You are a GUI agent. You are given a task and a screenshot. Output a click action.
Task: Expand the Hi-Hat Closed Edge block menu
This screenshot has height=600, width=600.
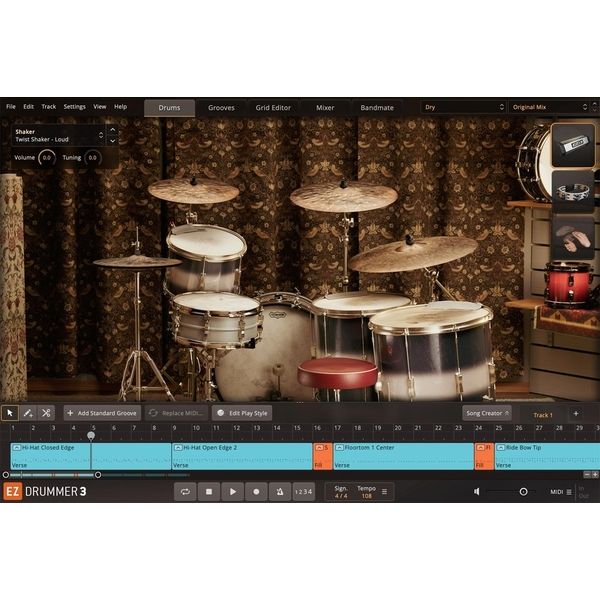coord(16,447)
